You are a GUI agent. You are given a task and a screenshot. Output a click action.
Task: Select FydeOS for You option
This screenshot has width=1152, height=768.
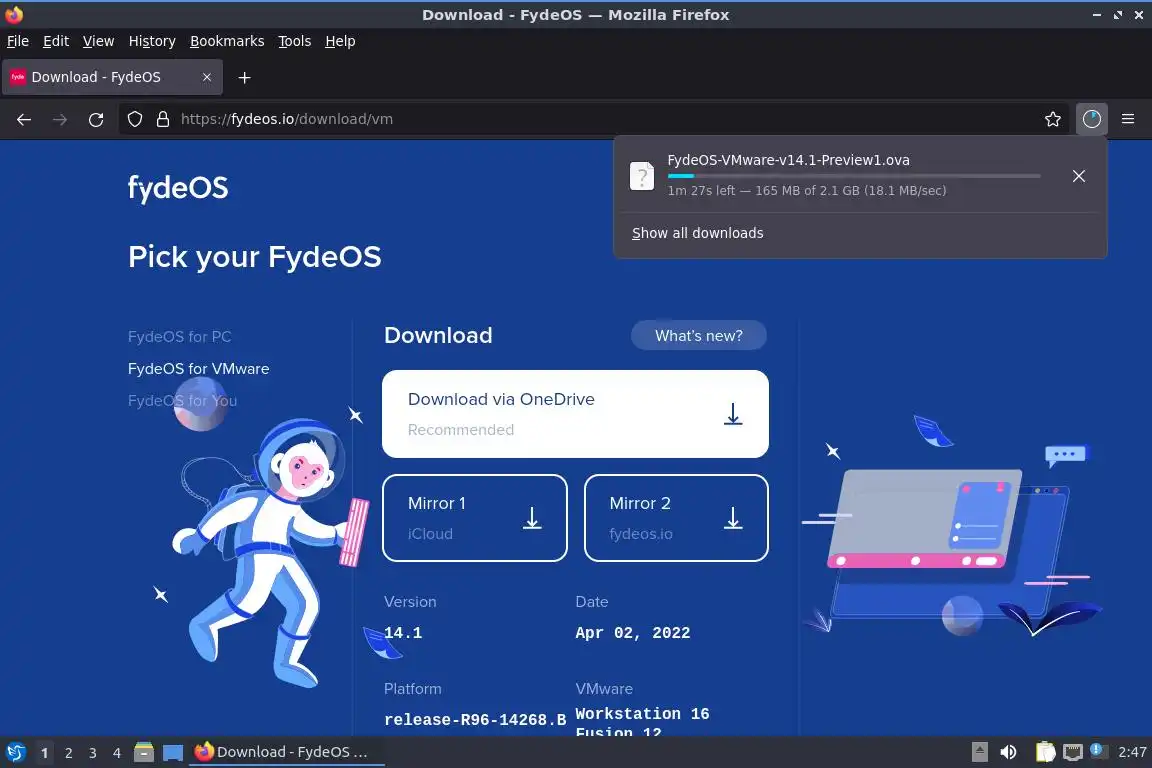pyautogui.click(x=182, y=401)
